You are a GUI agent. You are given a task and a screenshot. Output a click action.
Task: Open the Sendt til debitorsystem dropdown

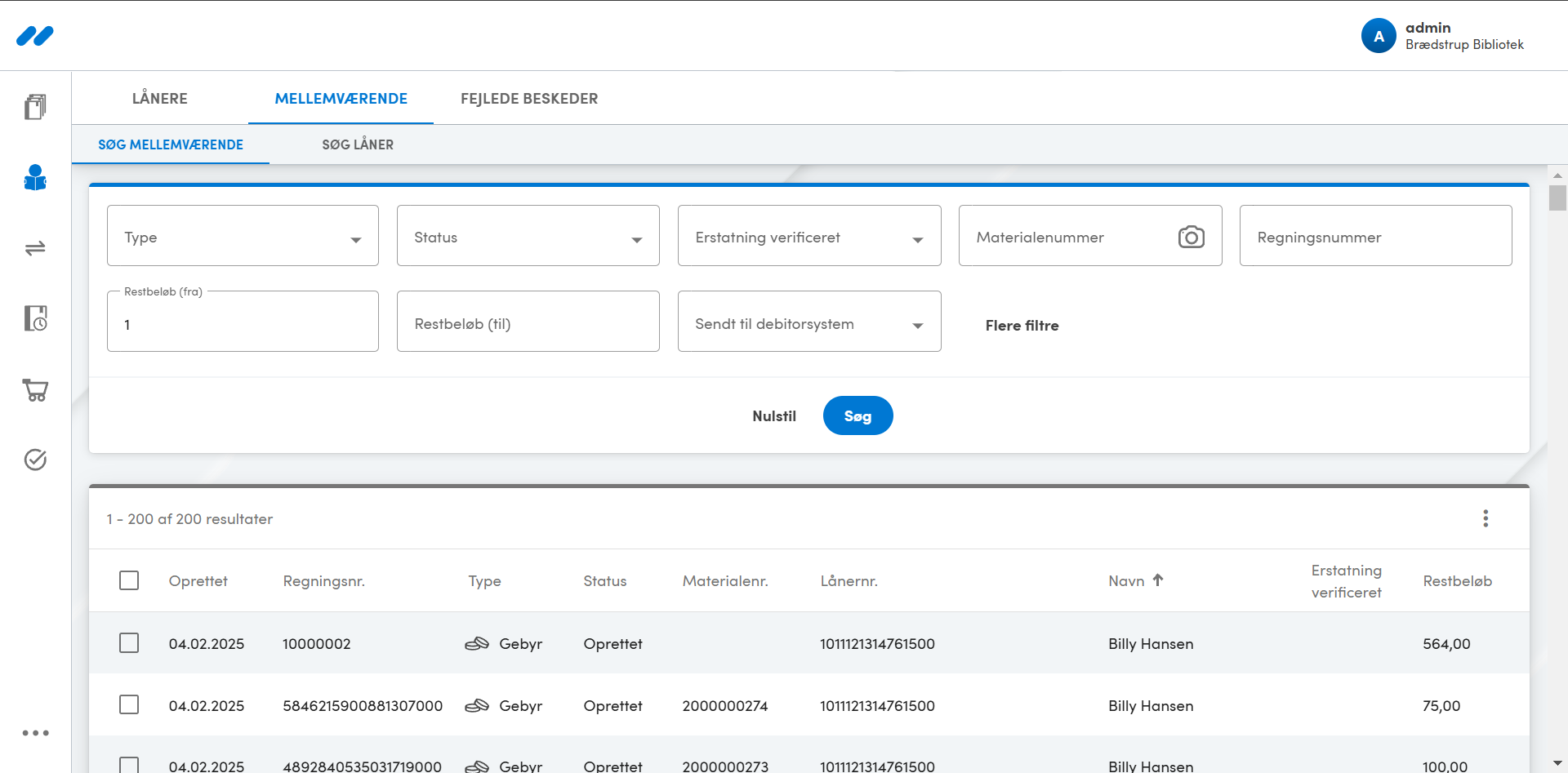click(809, 322)
